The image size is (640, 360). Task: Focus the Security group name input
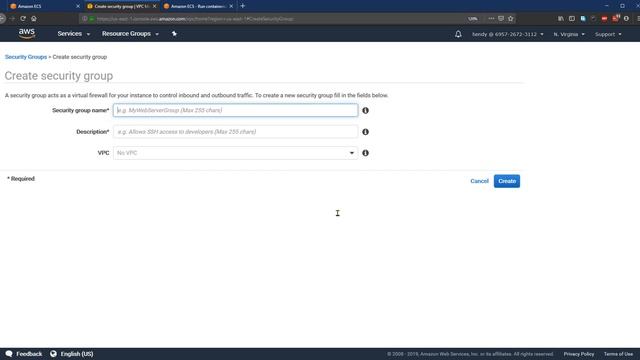click(x=236, y=110)
